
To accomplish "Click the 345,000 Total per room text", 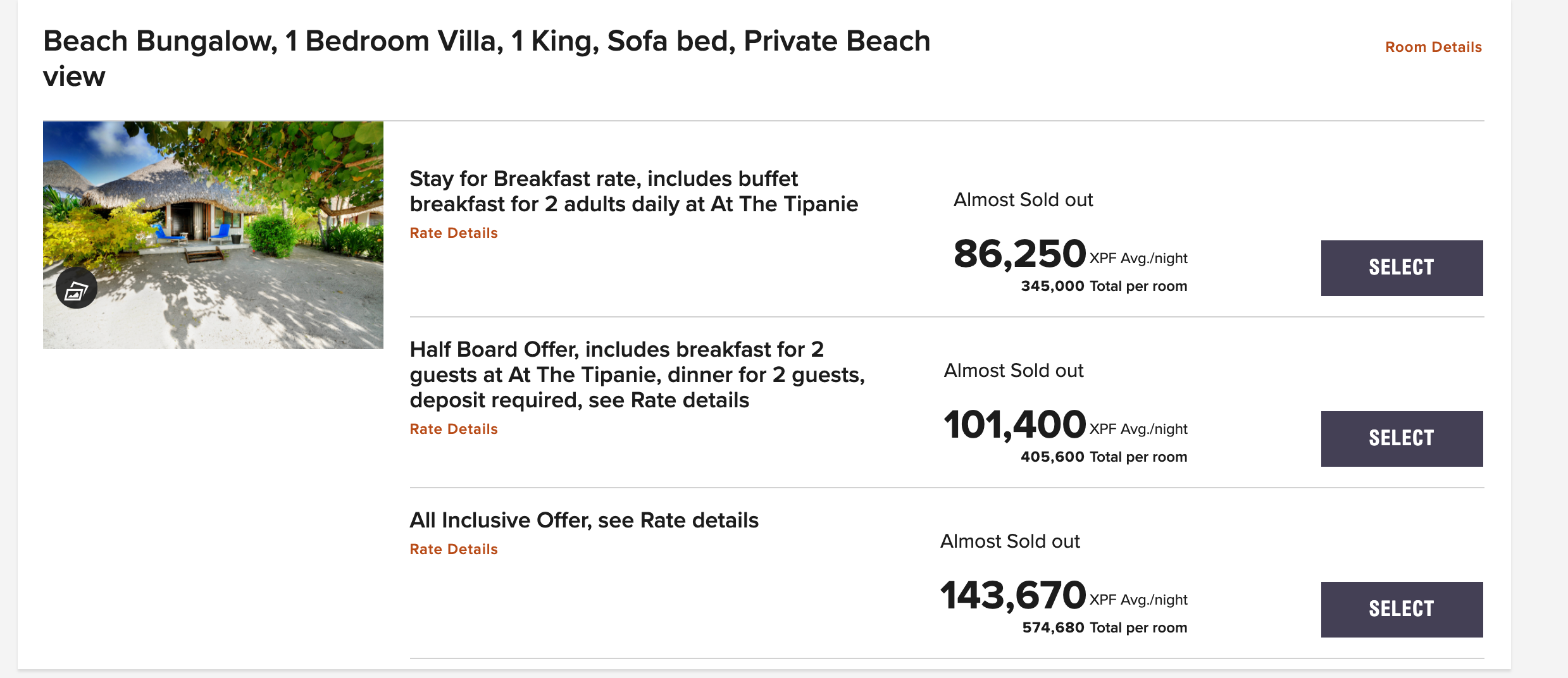I will click(x=1104, y=287).
